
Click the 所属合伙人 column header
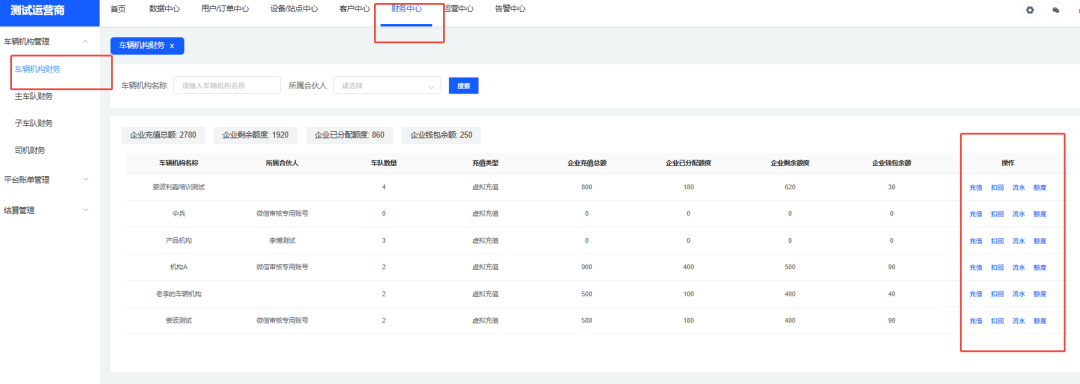[281, 163]
